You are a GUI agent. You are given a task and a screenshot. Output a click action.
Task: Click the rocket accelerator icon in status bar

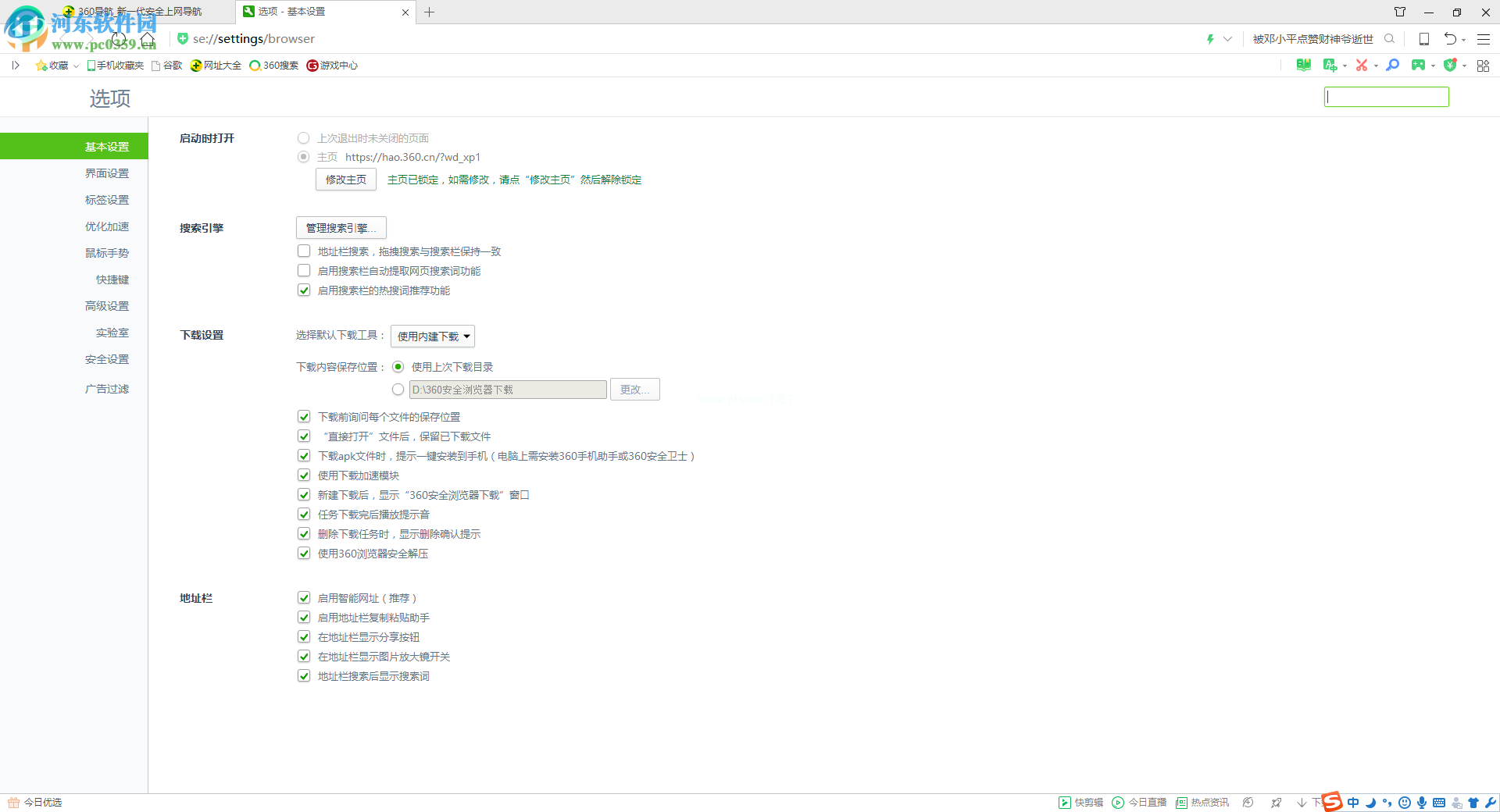coord(1276,803)
